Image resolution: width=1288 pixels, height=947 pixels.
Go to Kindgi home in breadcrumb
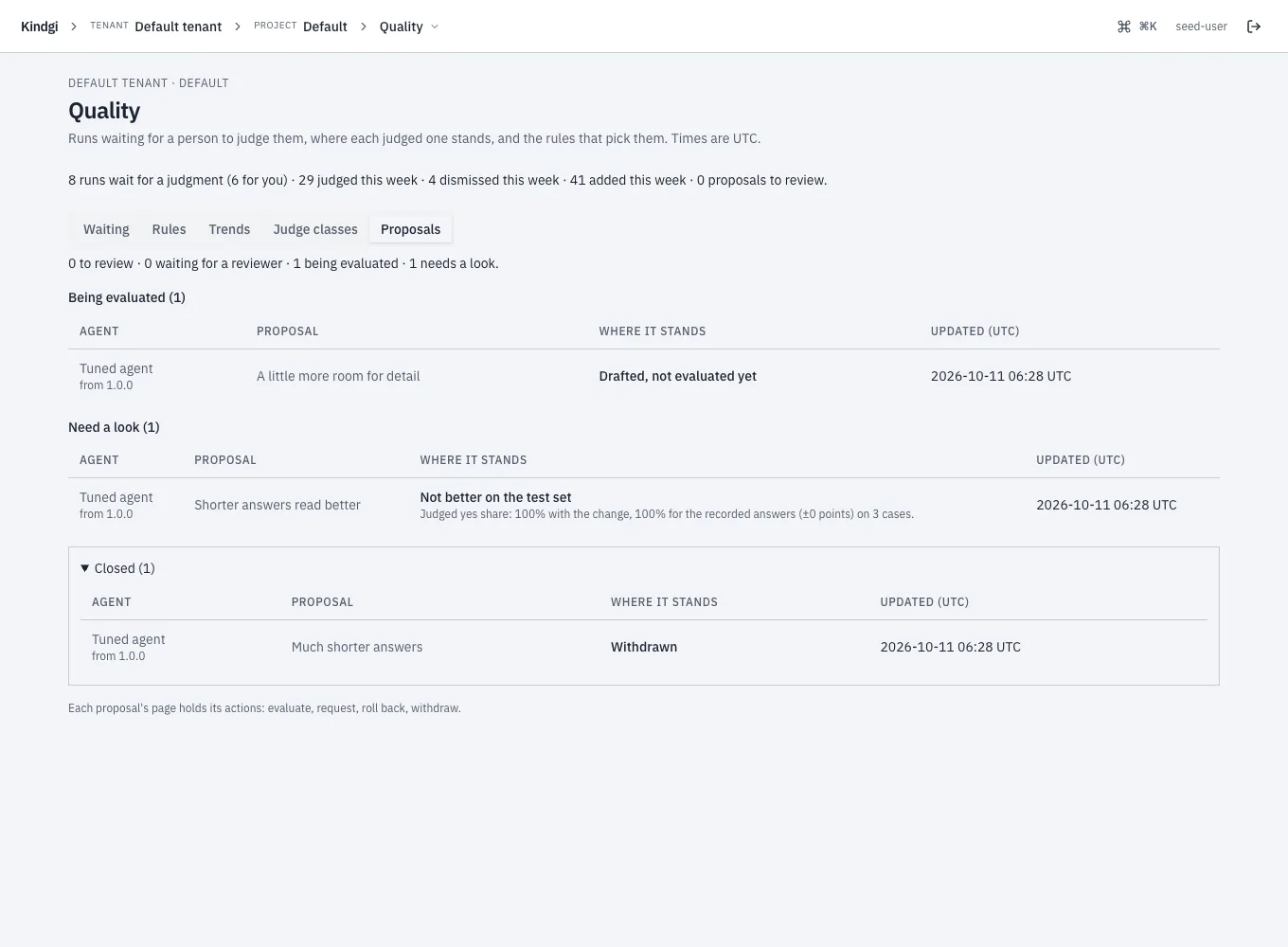coord(40,27)
